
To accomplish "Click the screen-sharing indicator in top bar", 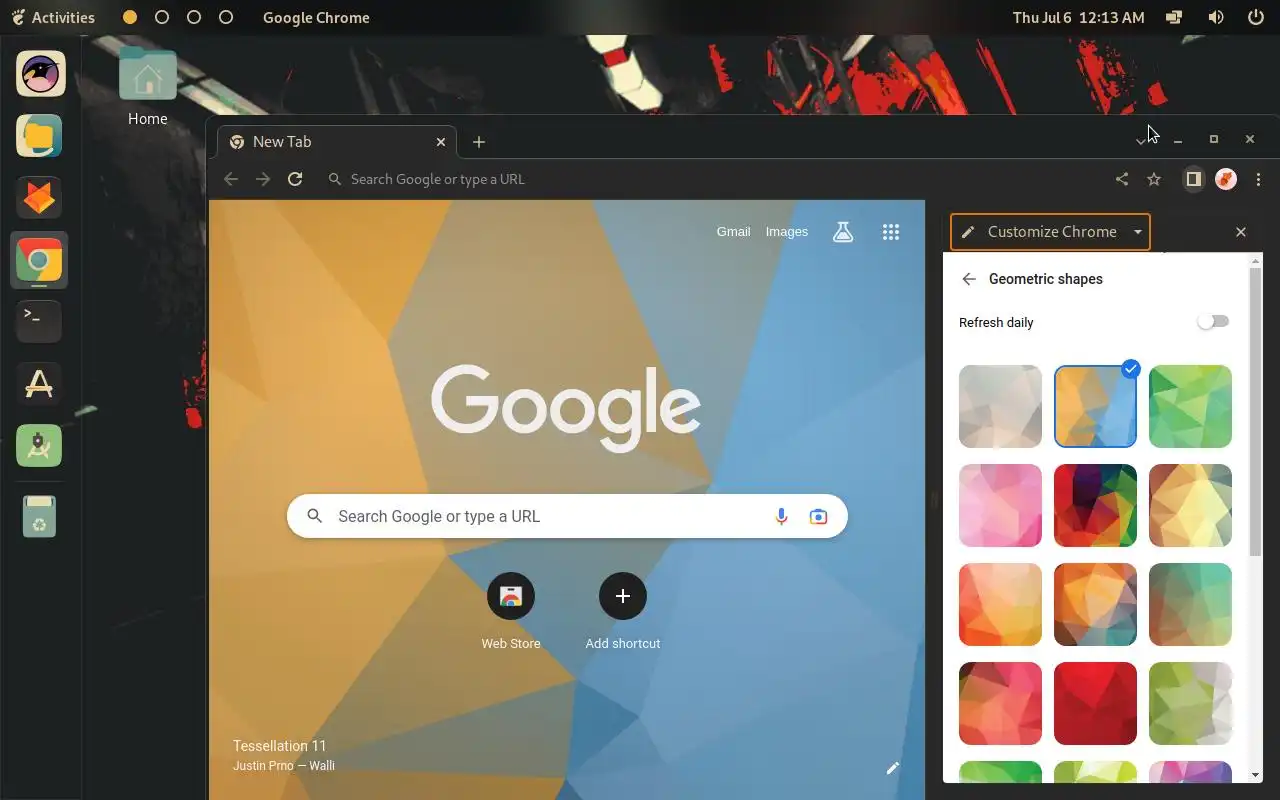I will 1175,17.
